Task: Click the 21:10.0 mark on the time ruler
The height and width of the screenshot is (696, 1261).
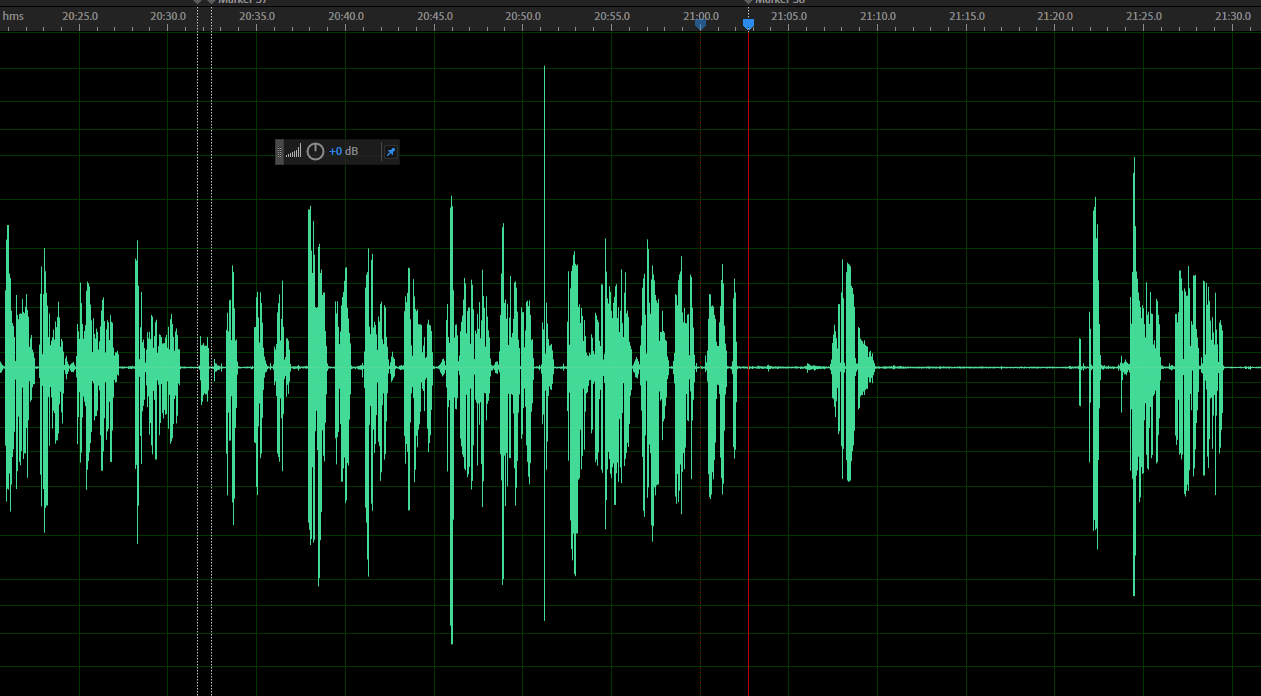Action: (x=878, y=16)
